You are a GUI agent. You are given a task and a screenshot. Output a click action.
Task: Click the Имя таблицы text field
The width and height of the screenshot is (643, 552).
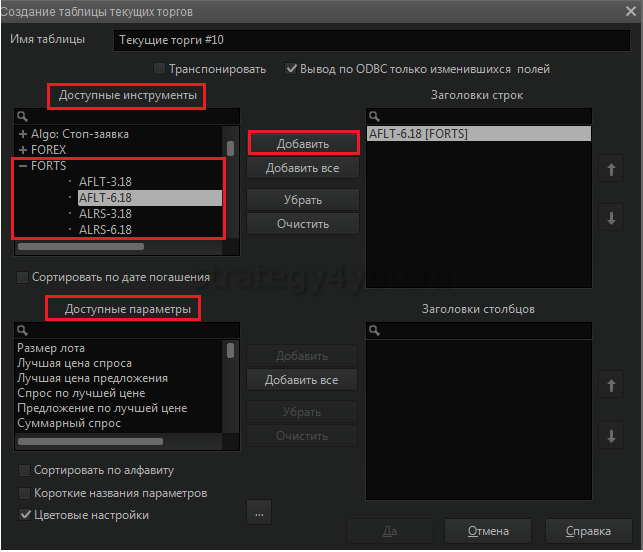(370, 41)
